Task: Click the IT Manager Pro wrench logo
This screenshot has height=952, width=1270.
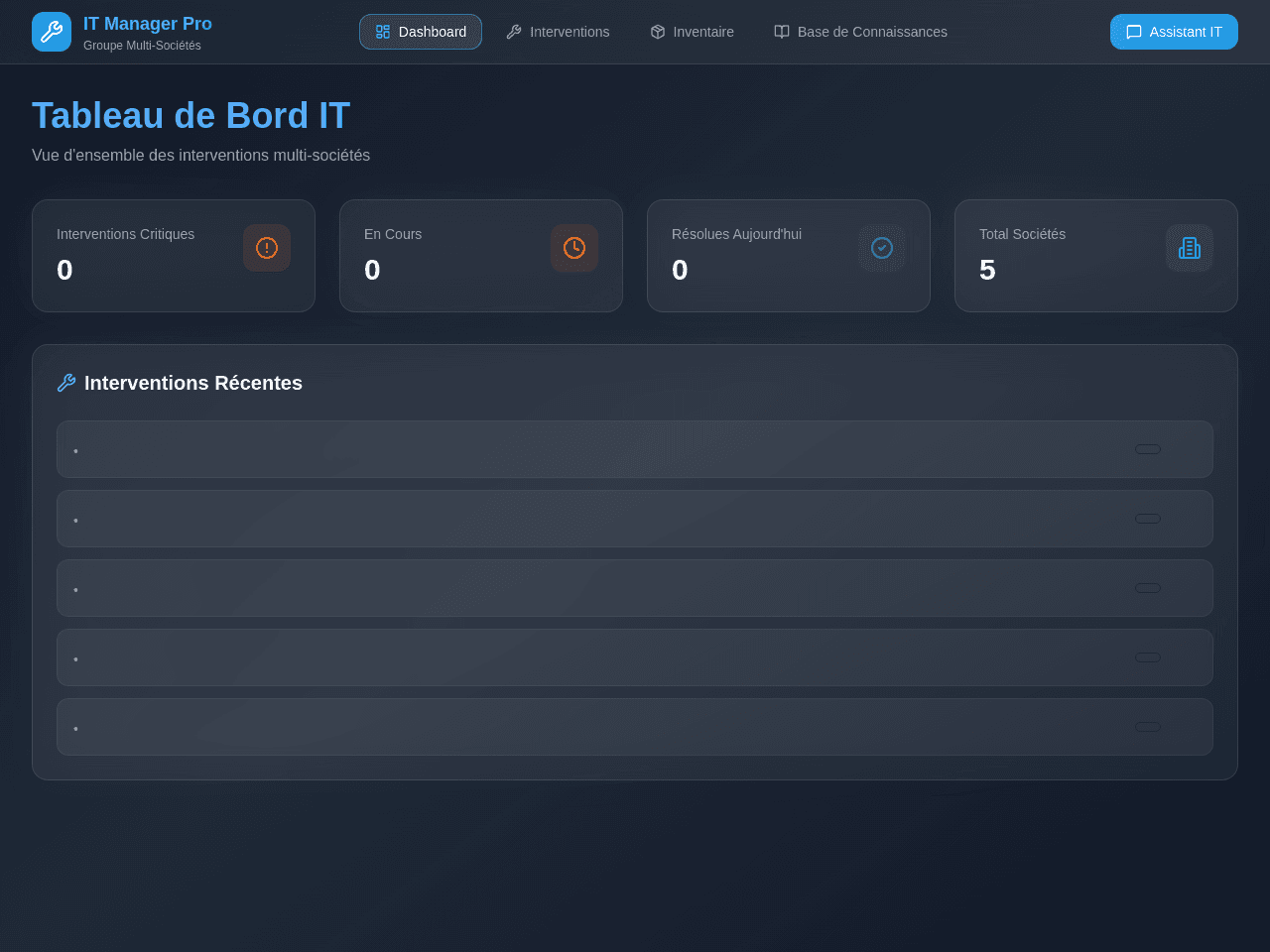Action: pyautogui.click(x=52, y=32)
